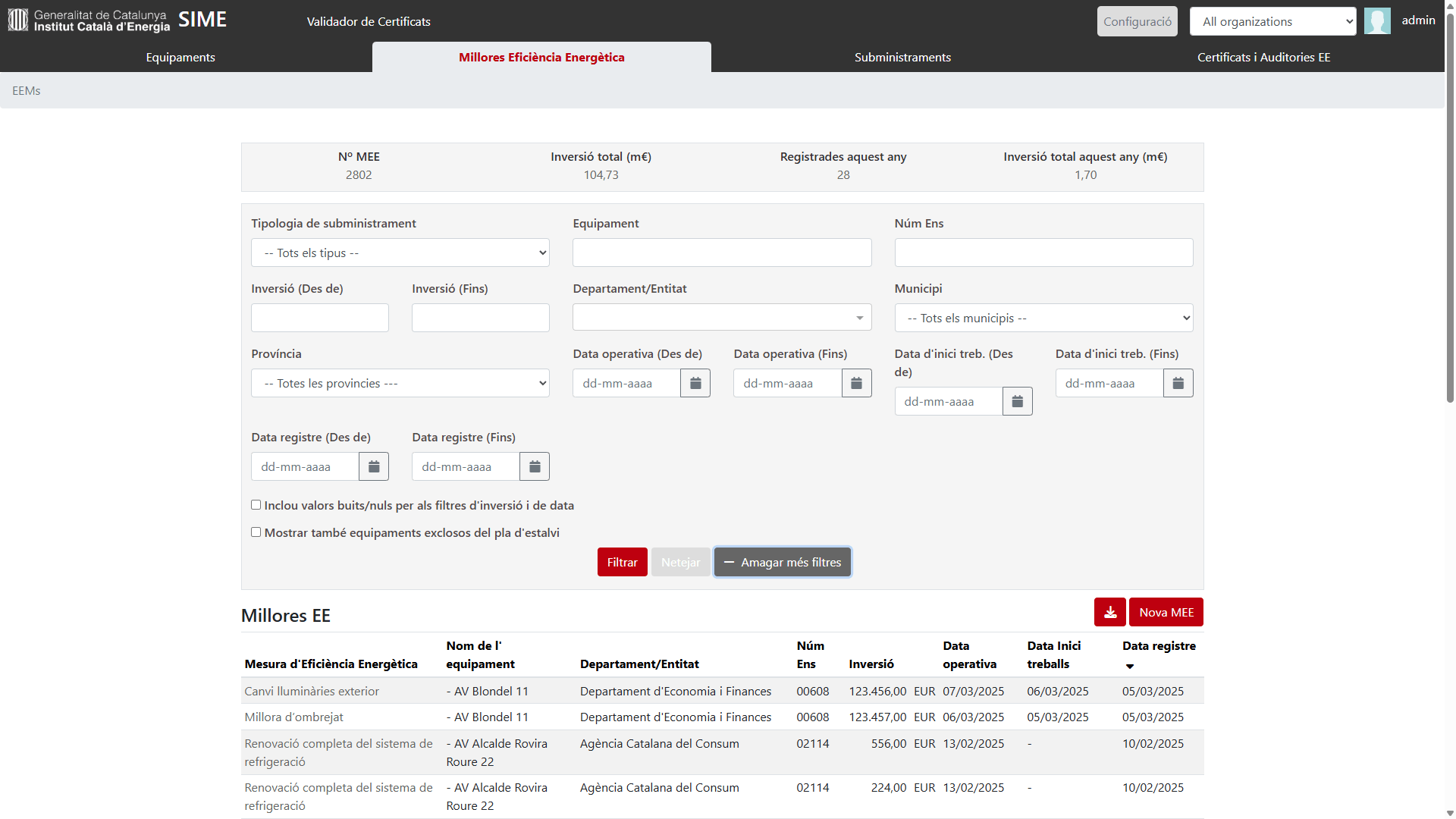
Task: Open calendar for Data operativa (Des de)
Action: coord(695,384)
